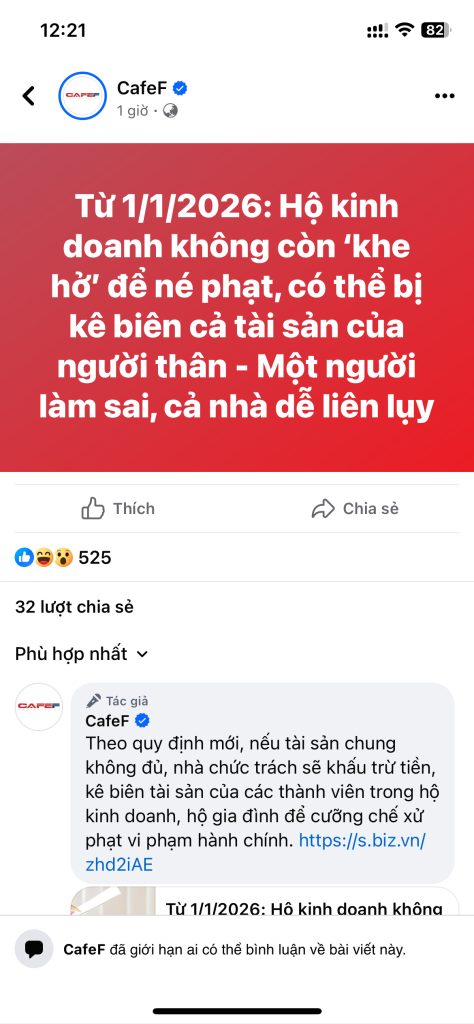Tap the CafeF page name in header

144,88
